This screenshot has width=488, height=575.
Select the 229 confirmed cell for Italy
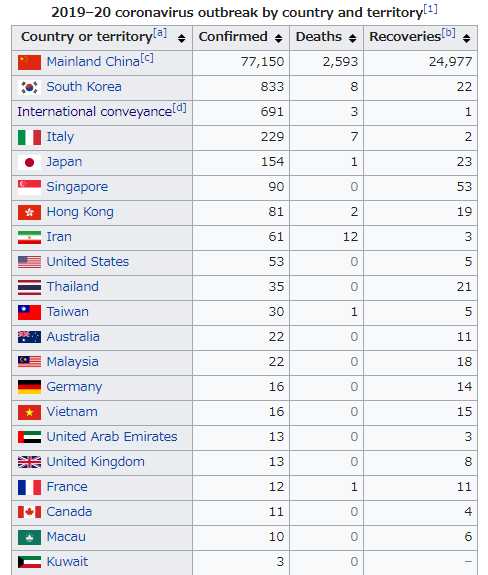[241, 138]
